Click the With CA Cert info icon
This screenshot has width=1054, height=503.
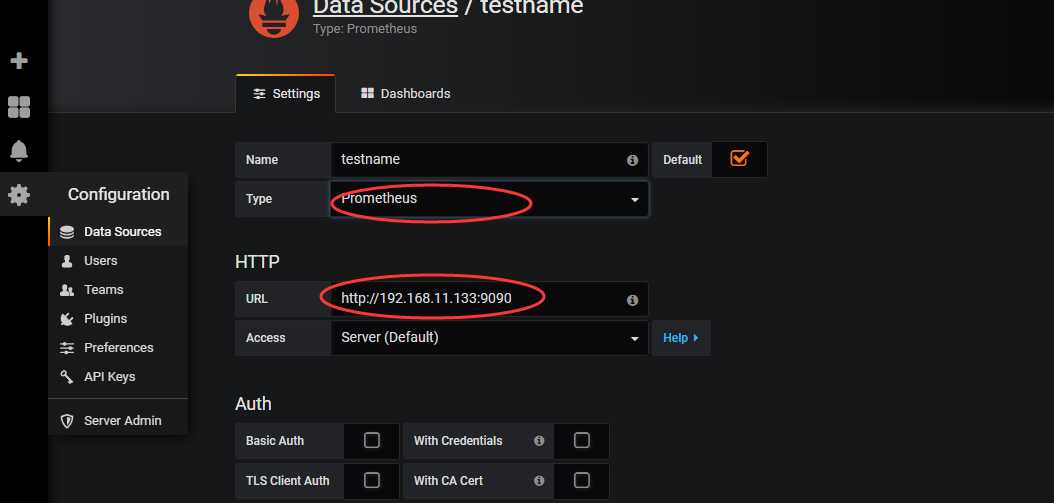pyautogui.click(x=538, y=481)
